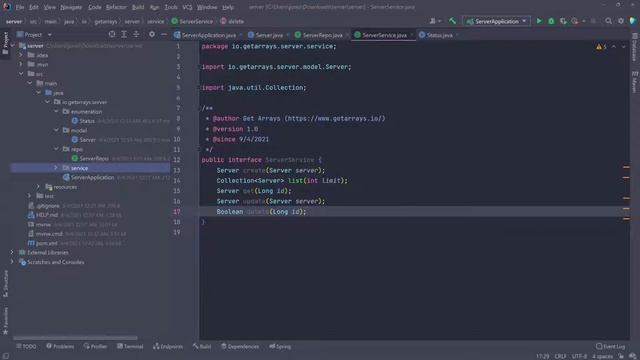Collapse the server root project node

pos(13,46)
